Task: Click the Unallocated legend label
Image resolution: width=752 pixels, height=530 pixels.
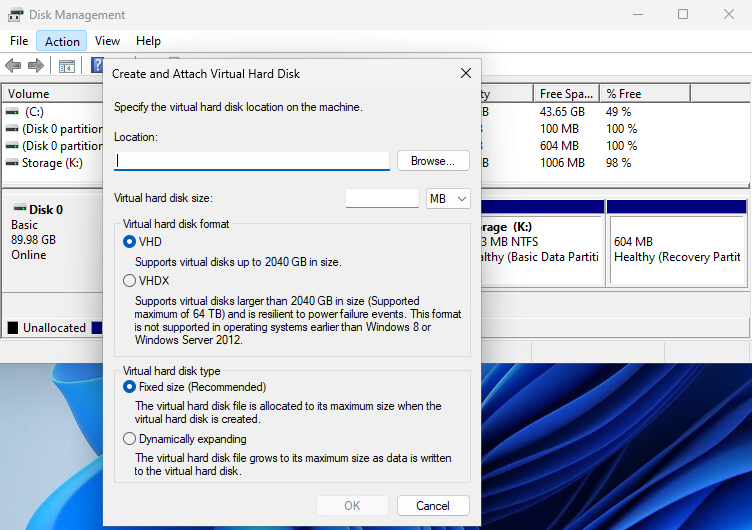Action: [54, 328]
